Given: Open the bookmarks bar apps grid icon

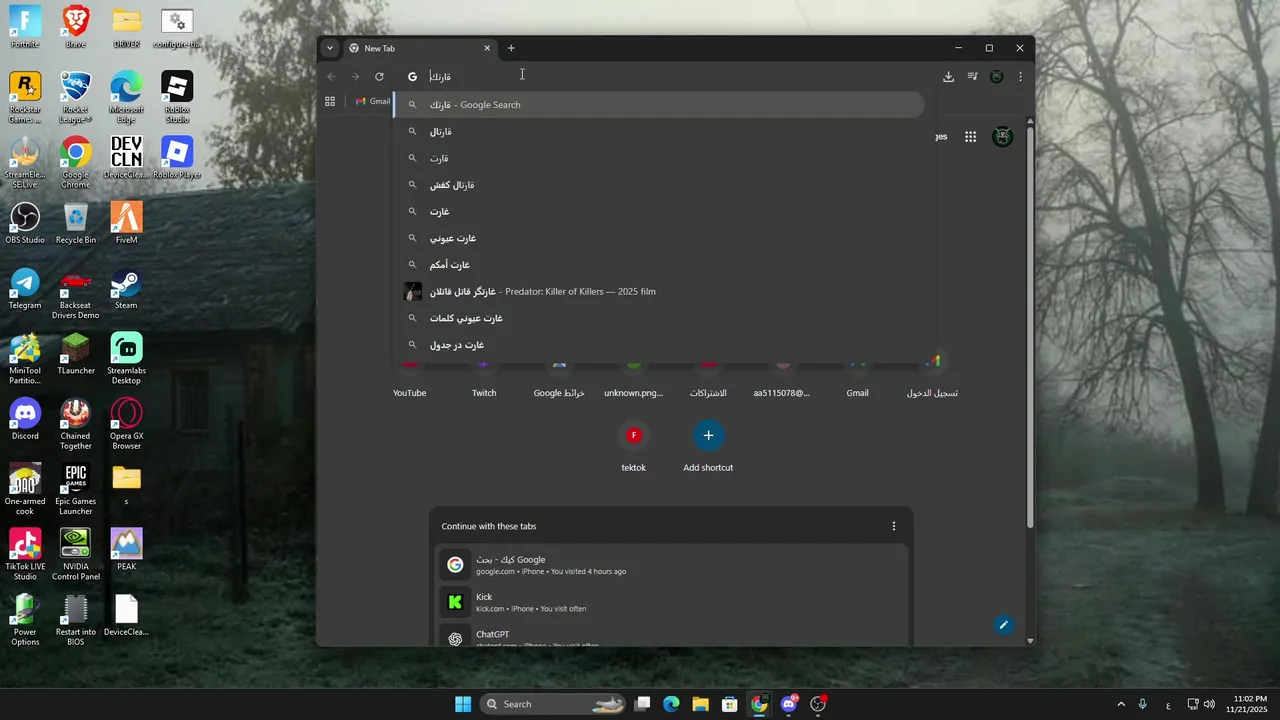Looking at the screenshot, I should click(x=330, y=101).
